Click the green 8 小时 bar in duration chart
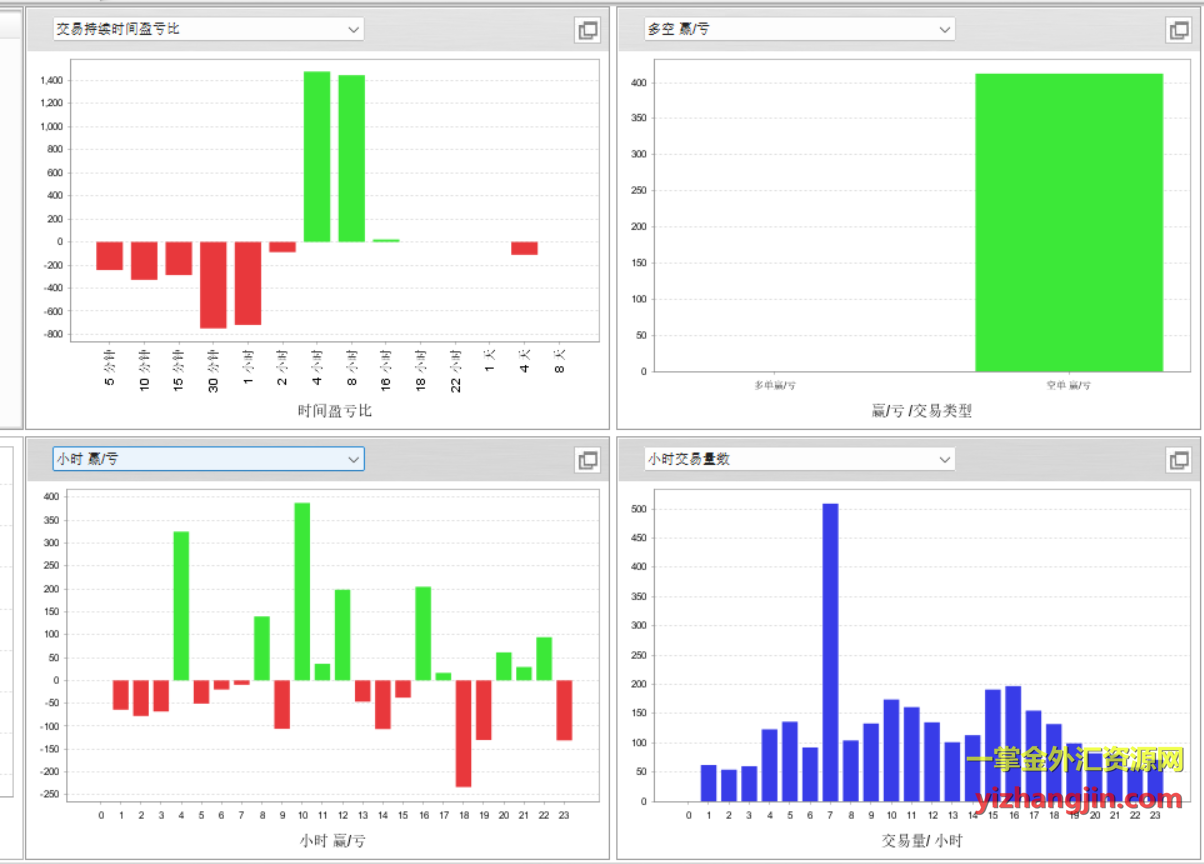Screen dimensions: 1204x864 [352, 159]
